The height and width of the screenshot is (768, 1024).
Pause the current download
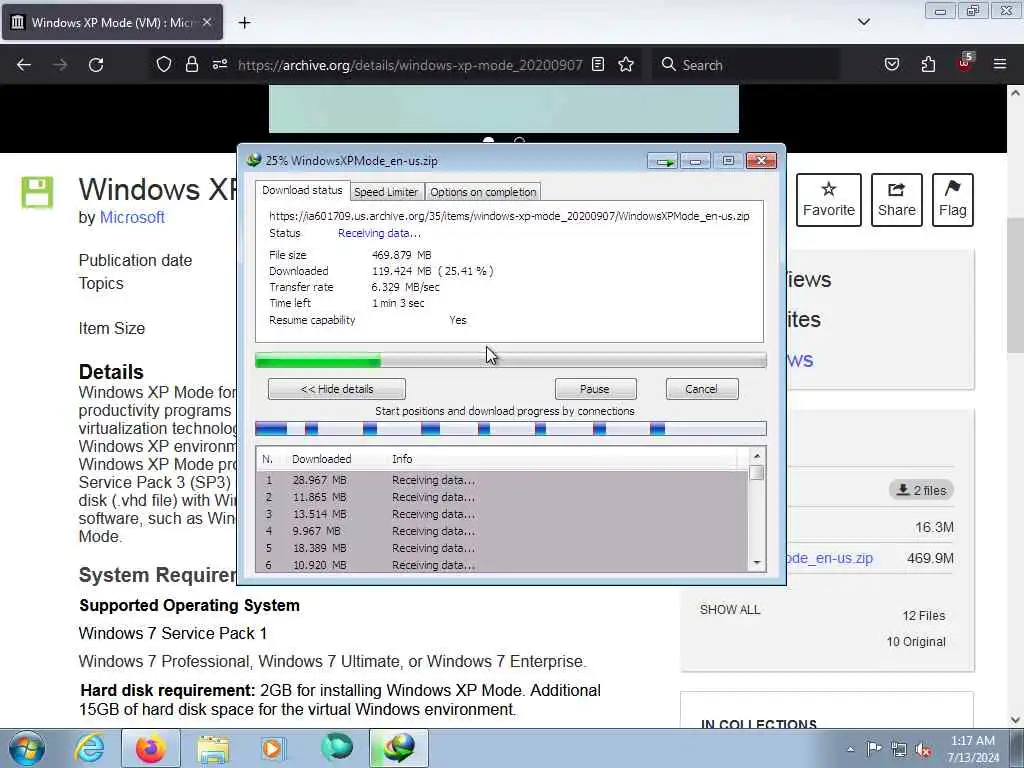pos(595,389)
